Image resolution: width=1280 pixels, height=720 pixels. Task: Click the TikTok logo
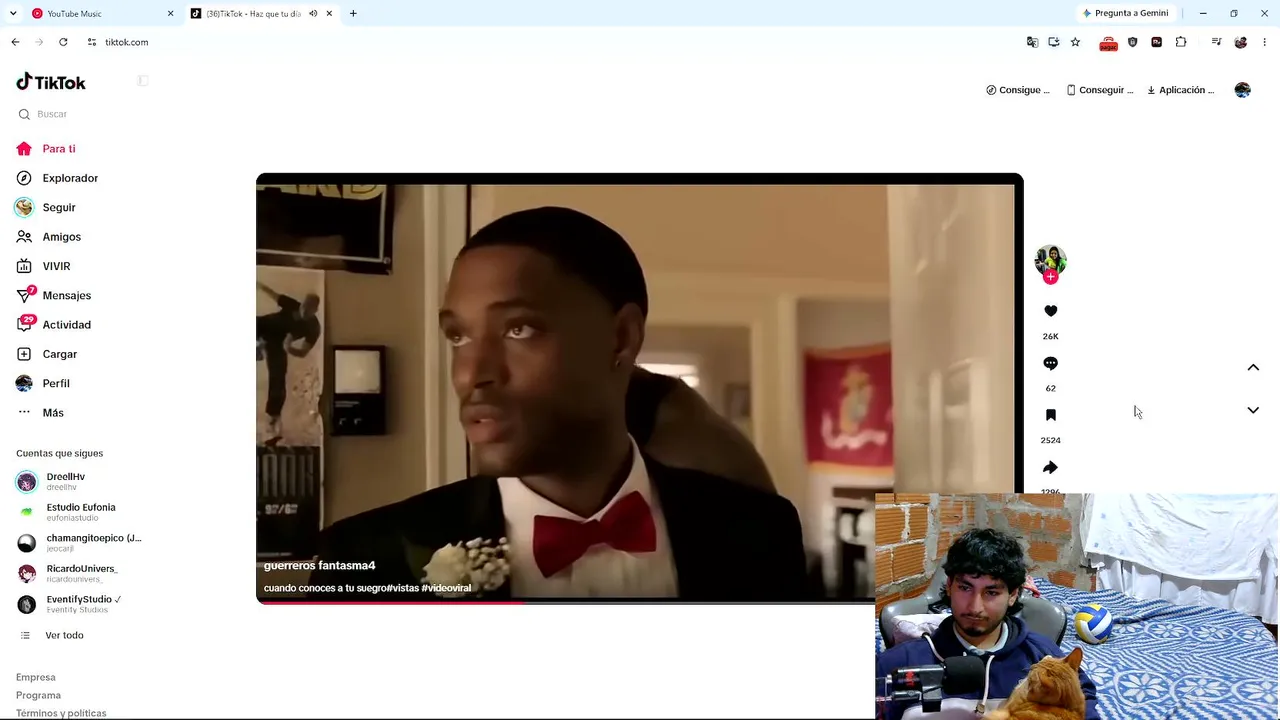(51, 82)
